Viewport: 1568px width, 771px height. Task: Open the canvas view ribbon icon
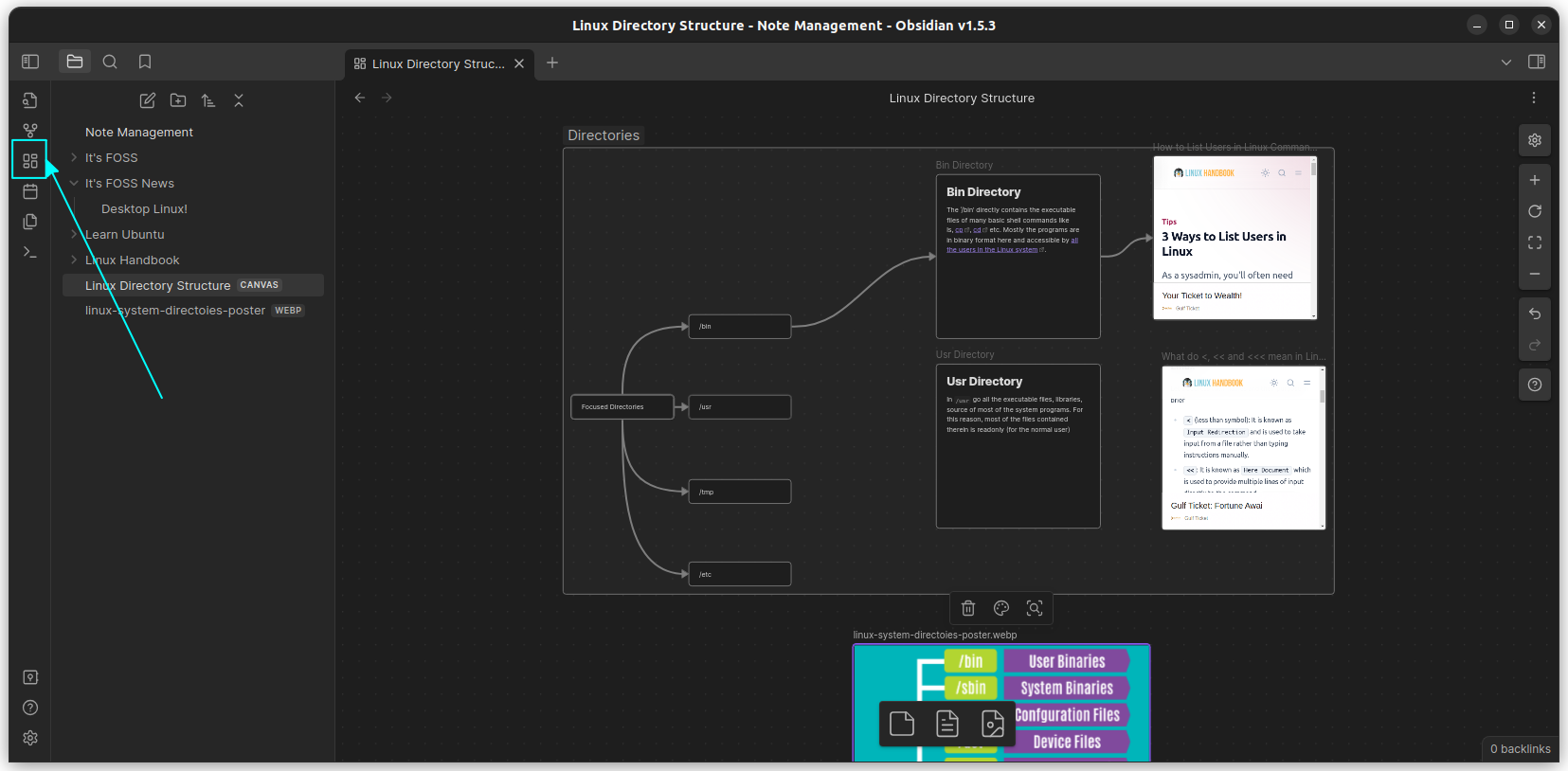[x=30, y=161]
